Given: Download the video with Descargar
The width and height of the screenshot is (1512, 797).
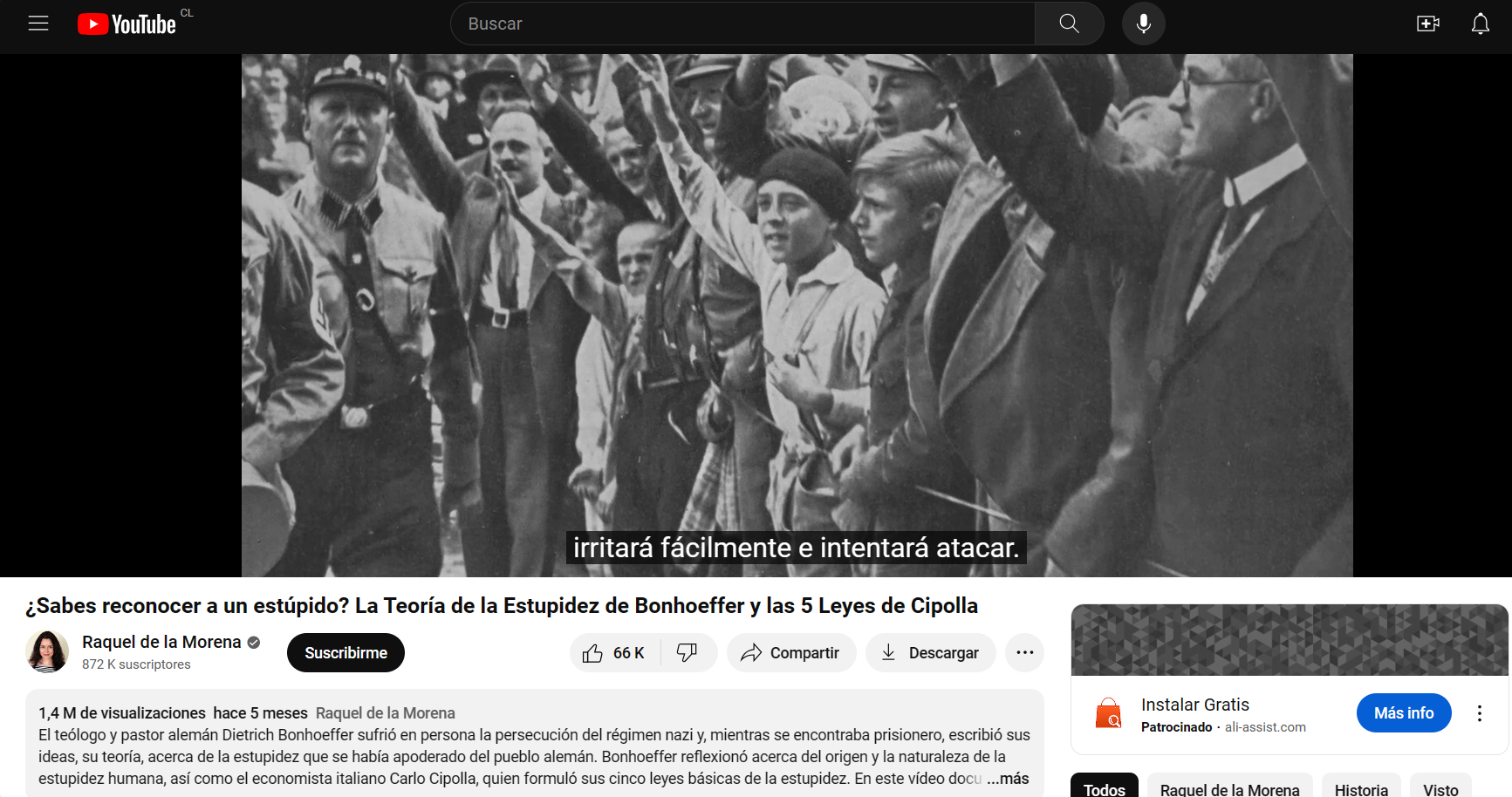Looking at the screenshot, I should [x=930, y=652].
